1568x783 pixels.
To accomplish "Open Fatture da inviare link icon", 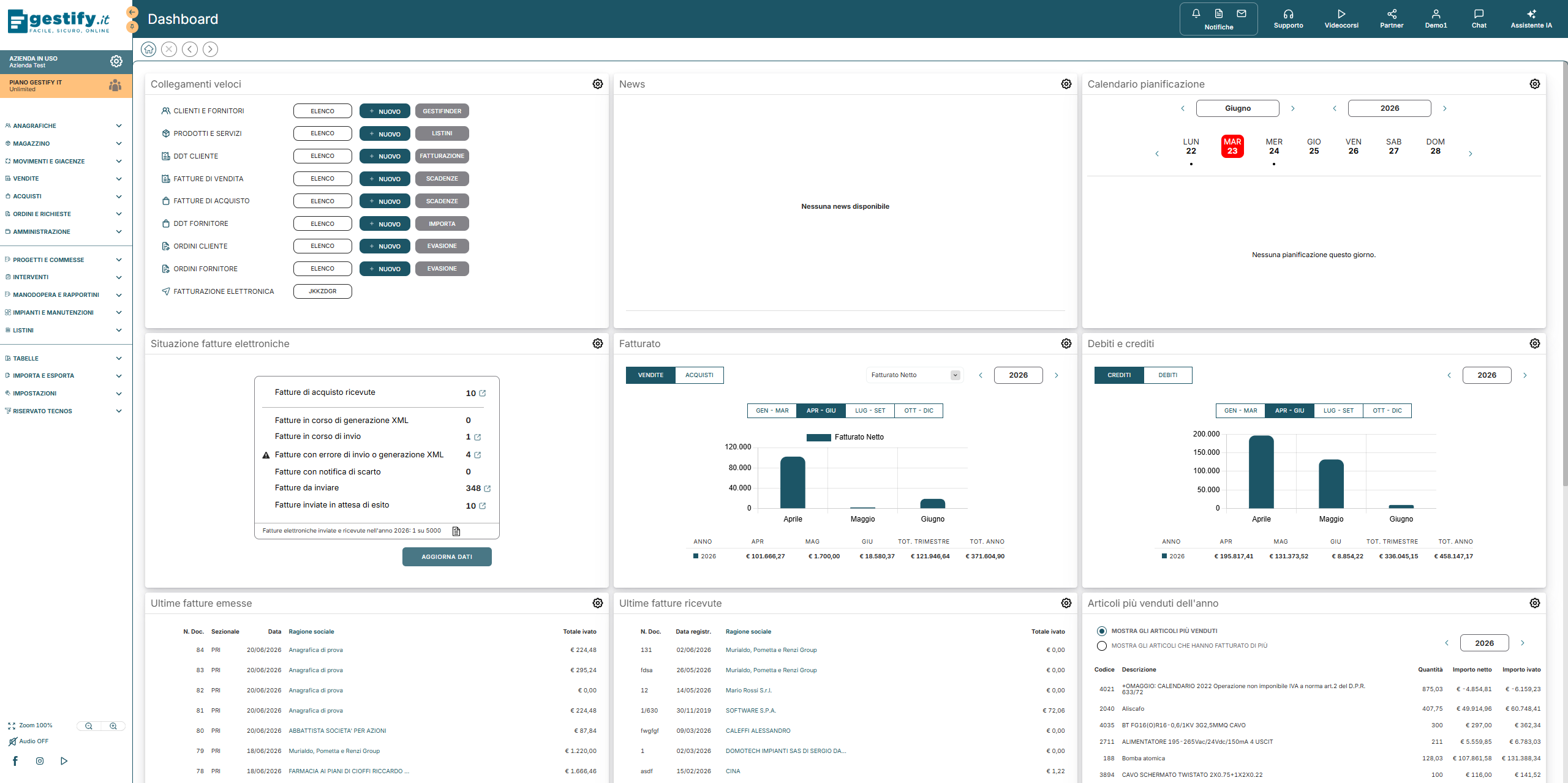I will click(488, 489).
